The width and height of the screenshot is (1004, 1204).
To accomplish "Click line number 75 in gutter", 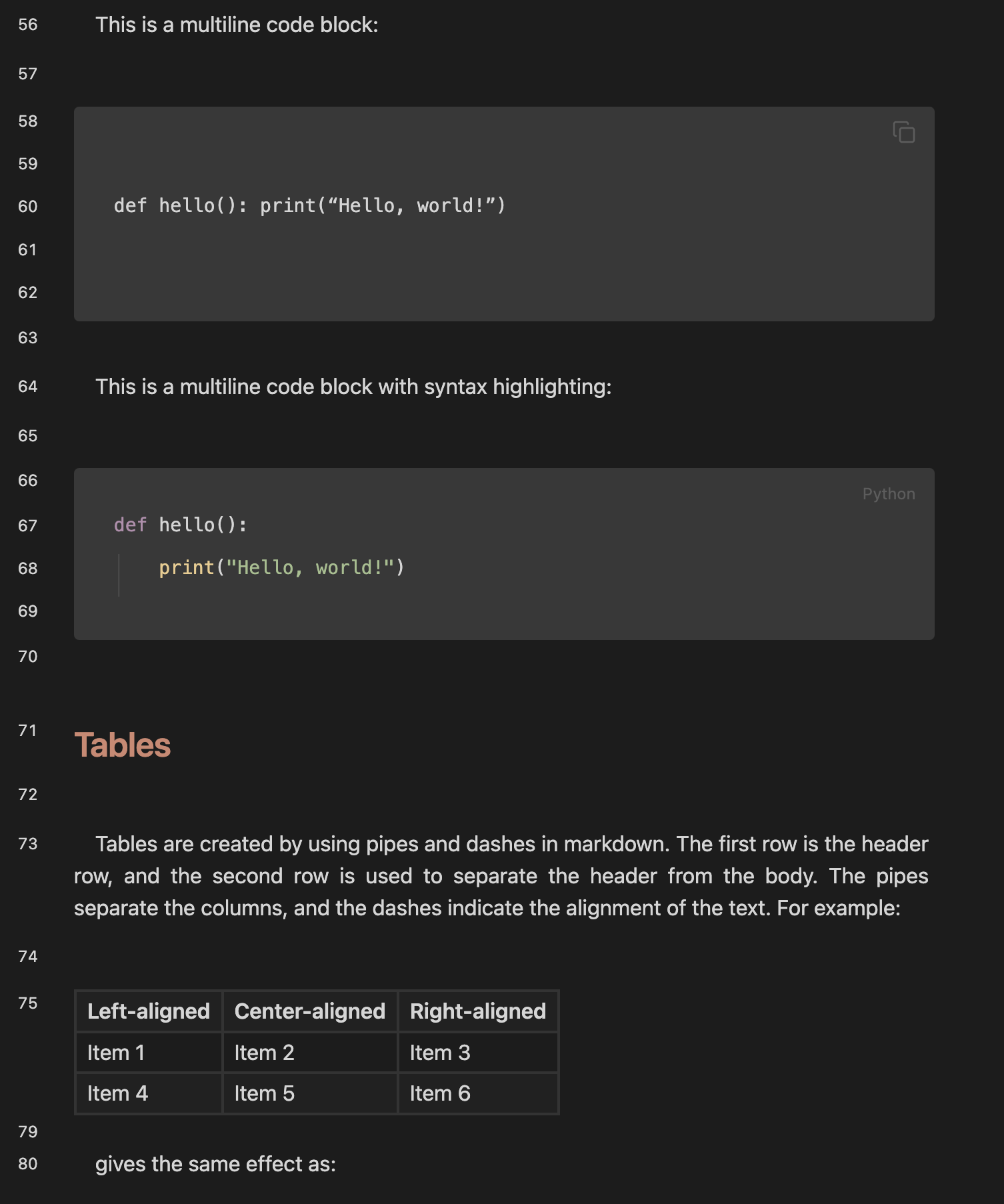I will pos(28,1003).
